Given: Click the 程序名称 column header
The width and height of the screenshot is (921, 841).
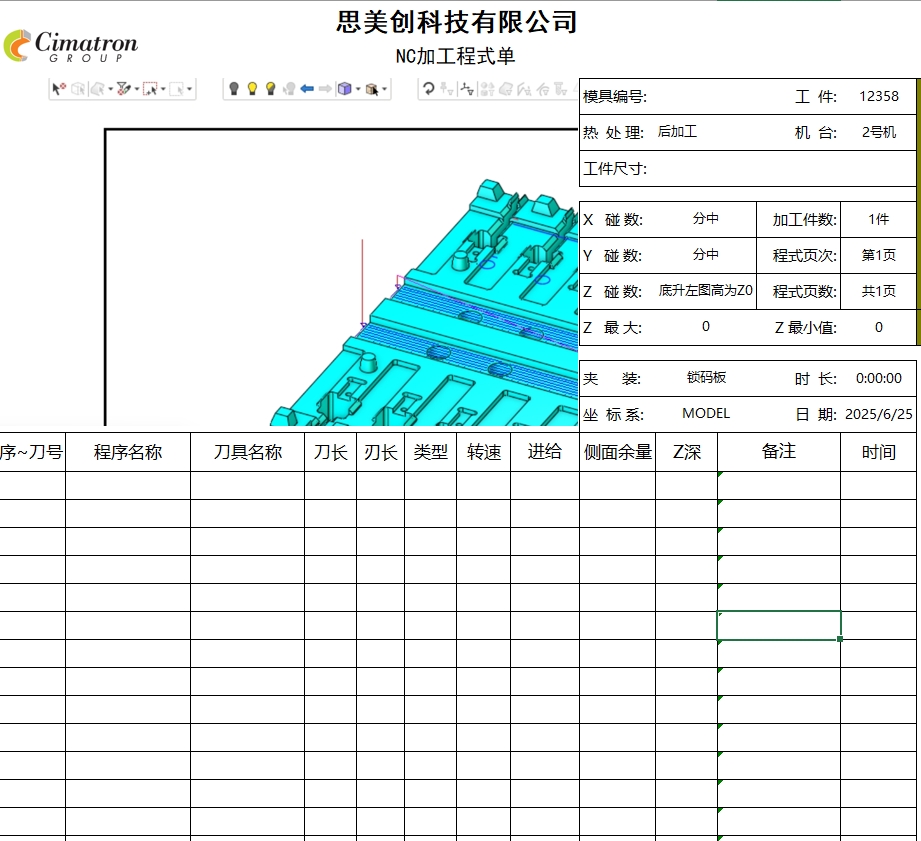Looking at the screenshot, I should pyautogui.click(x=127, y=452).
